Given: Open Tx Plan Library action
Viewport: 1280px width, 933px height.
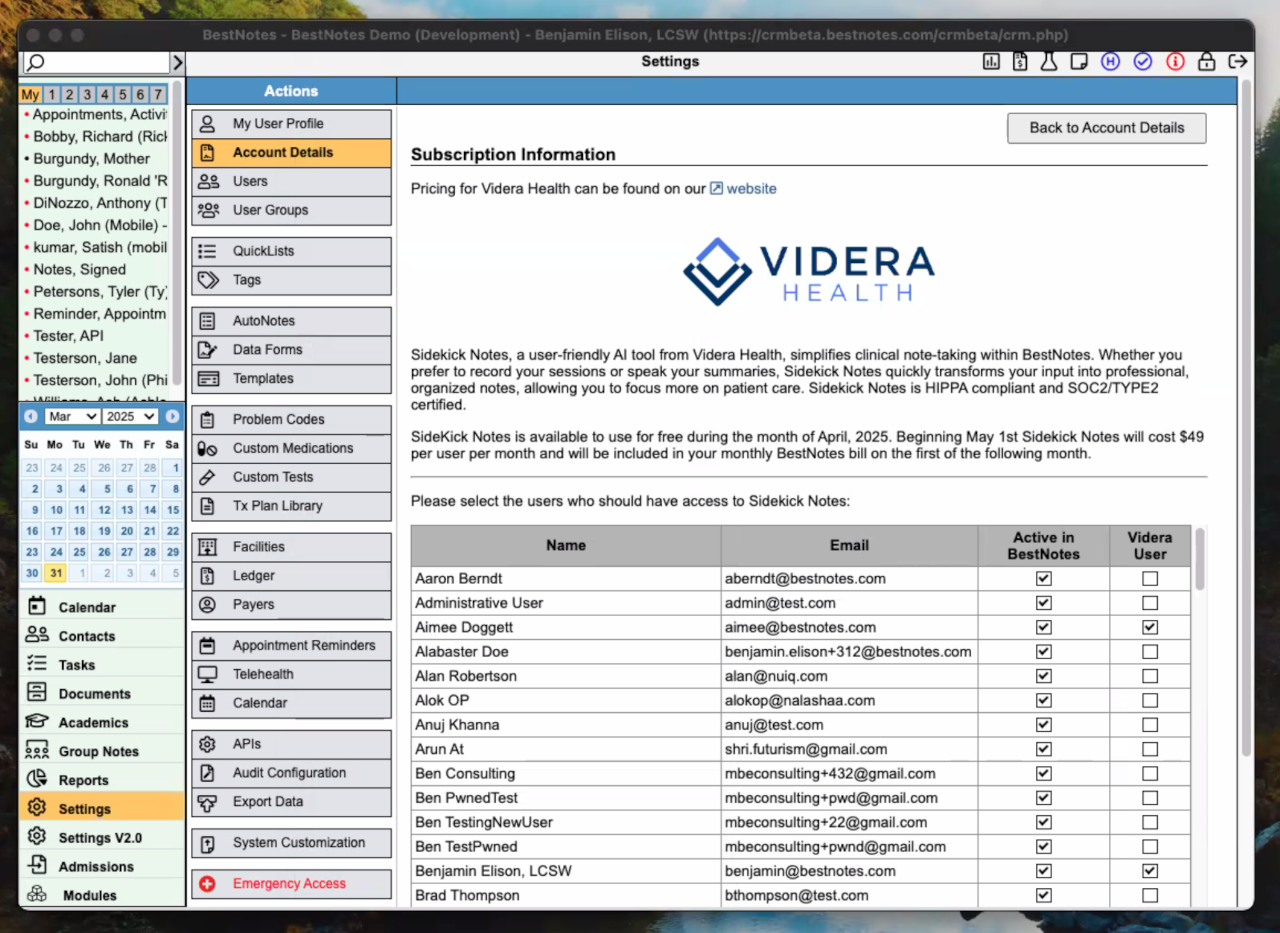Looking at the screenshot, I should (x=291, y=506).
